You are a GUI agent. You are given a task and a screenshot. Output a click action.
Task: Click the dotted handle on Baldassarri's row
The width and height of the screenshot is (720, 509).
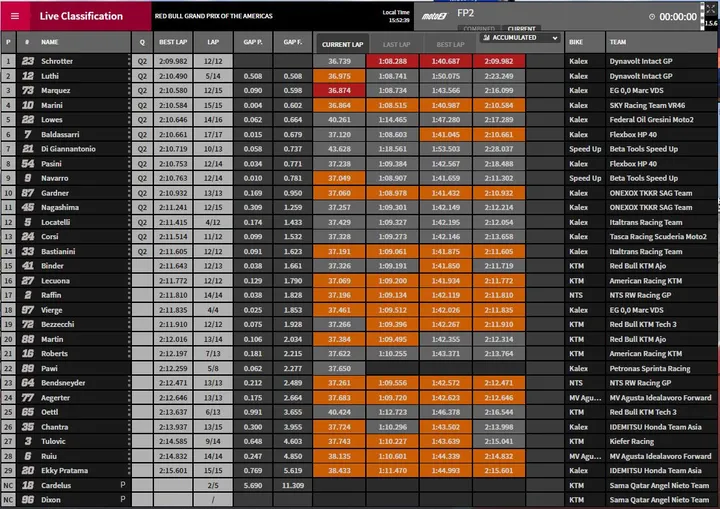click(129, 135)
